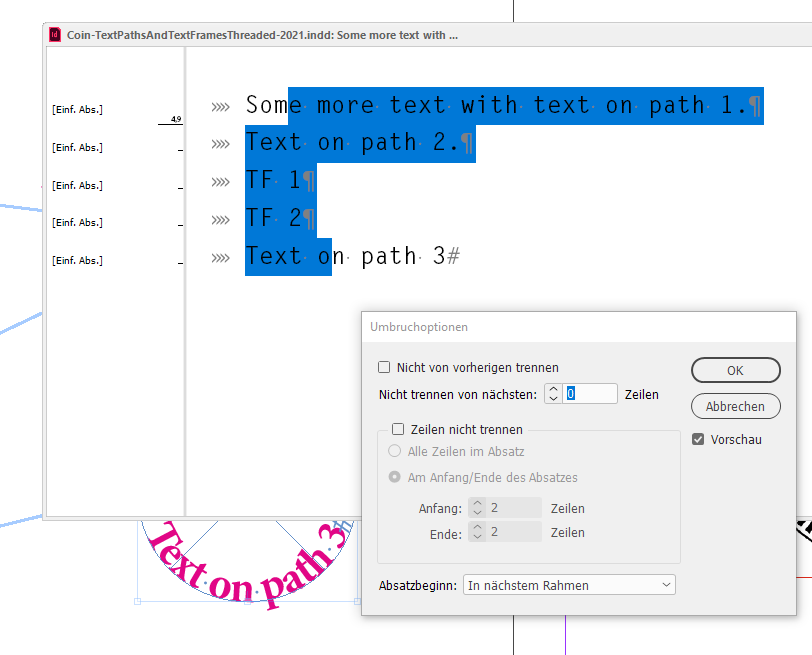The height and width of the screenshot is (655, 812).
Task: Click up arrow of "Nicht trennen von nächsten" stepper
Action: [552, 389]
